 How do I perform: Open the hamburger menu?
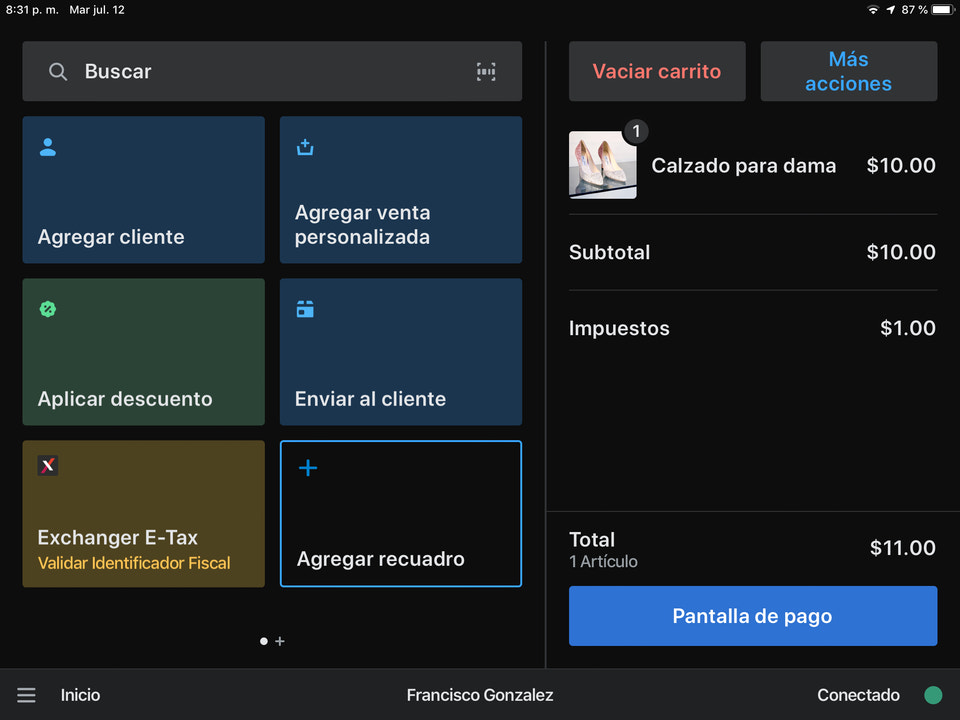coord(26,695)
